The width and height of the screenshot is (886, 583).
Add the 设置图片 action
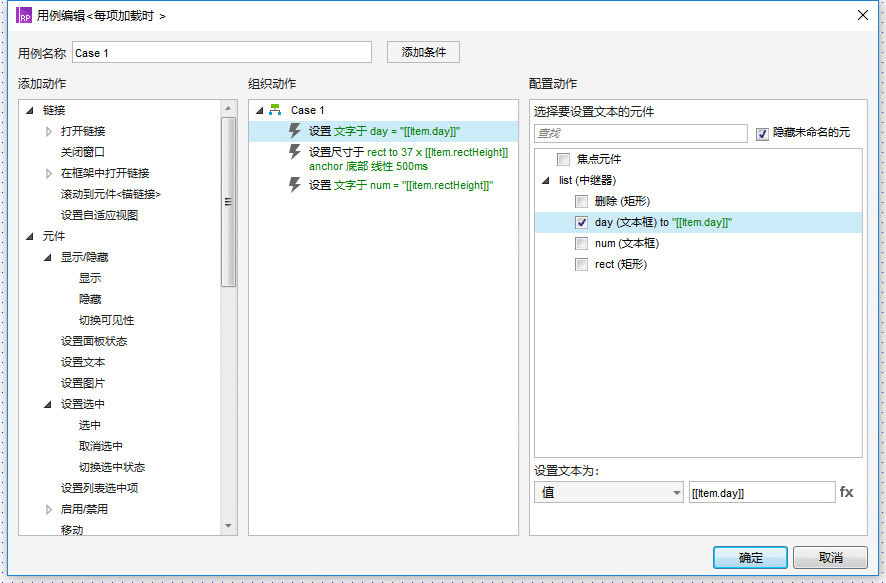coord(83,383)
